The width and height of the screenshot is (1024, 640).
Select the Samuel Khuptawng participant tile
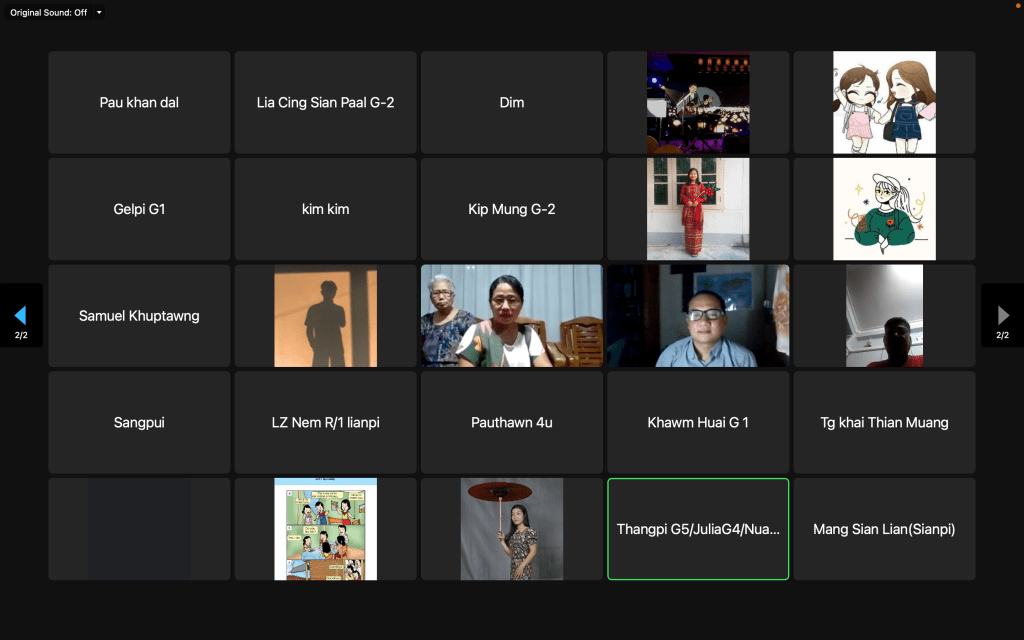click(x=139, y=316)
